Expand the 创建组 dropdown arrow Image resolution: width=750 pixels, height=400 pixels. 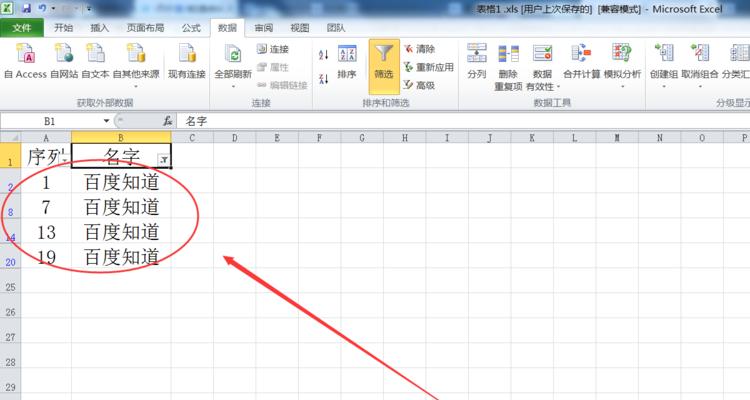664,87
